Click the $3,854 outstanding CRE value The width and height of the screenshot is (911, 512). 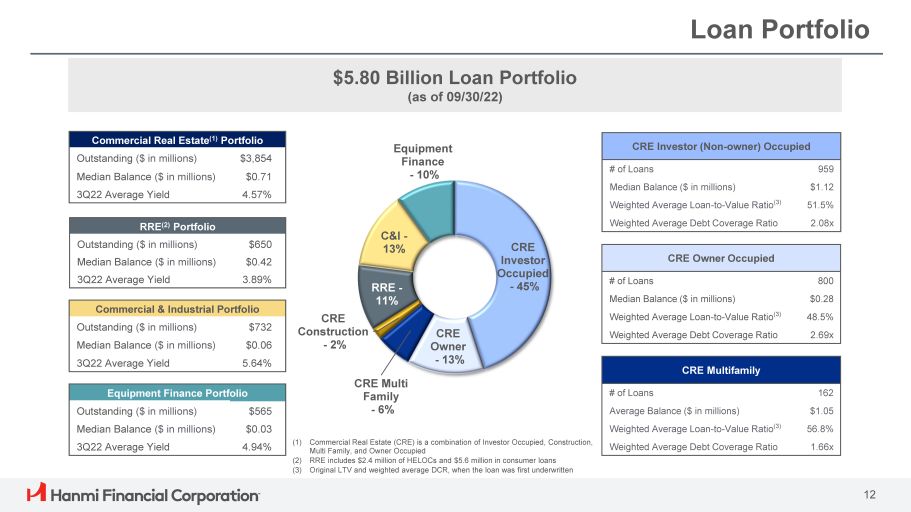point(256,158)
